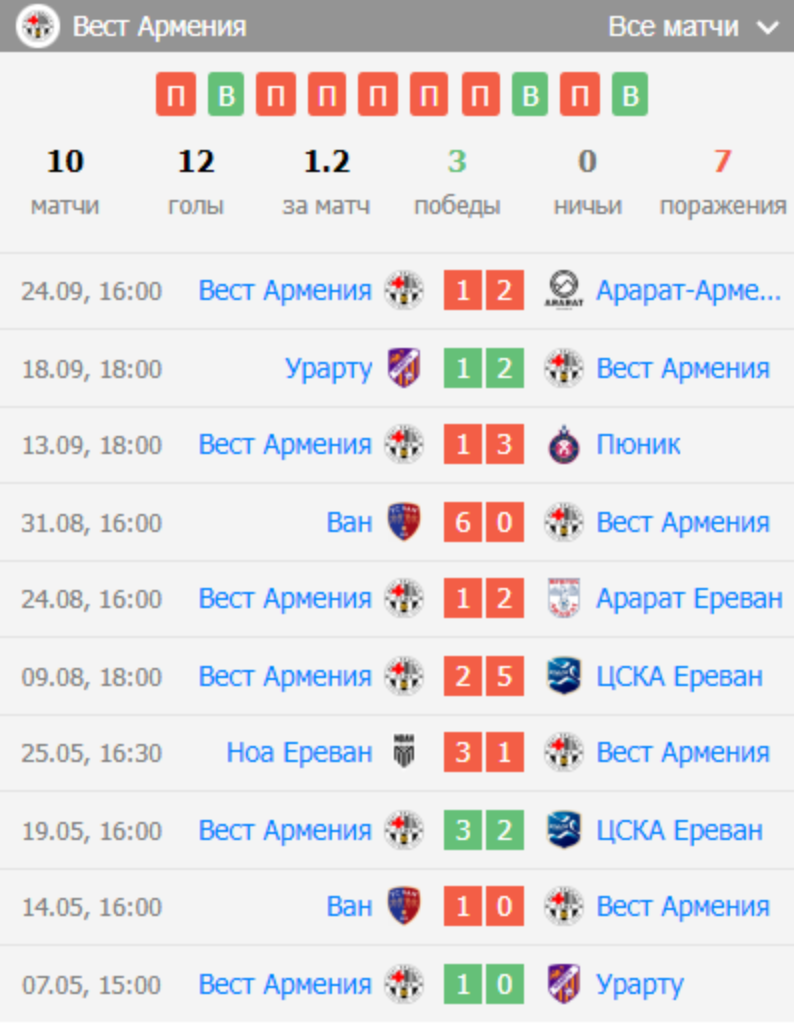Click 'Вест Армения' title in the header
This screenshot has height=1028, width=794.
click(x=159, y=27)
